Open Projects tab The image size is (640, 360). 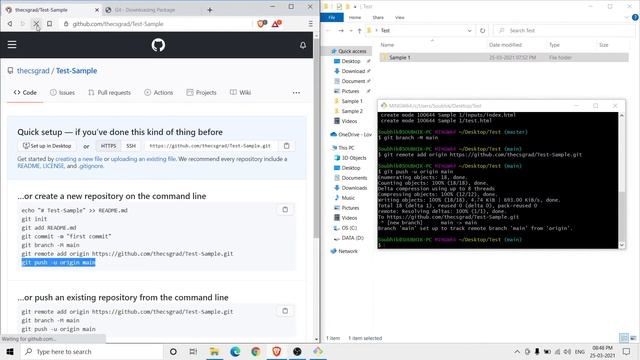pos(201,93)
